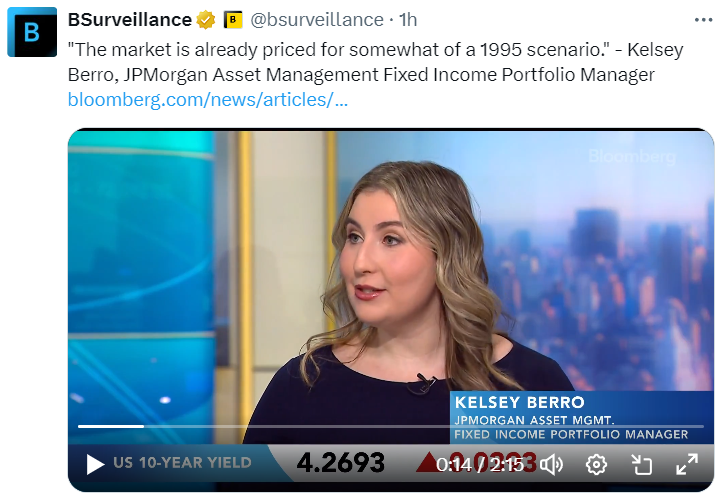Expand the video to fullscreen
Viewport: 727px width, 499px height.
(x=686, y=464)
